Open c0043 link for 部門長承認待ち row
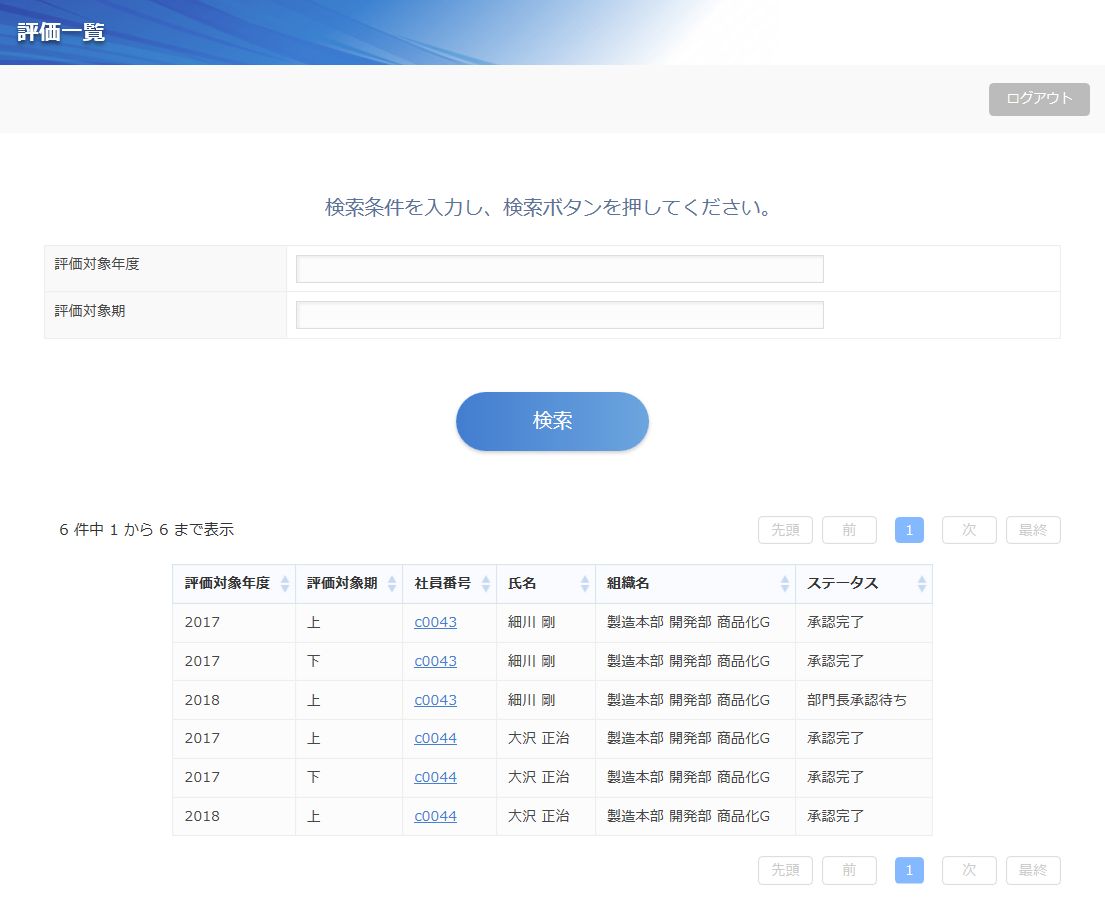 click(x=435, y=700)
